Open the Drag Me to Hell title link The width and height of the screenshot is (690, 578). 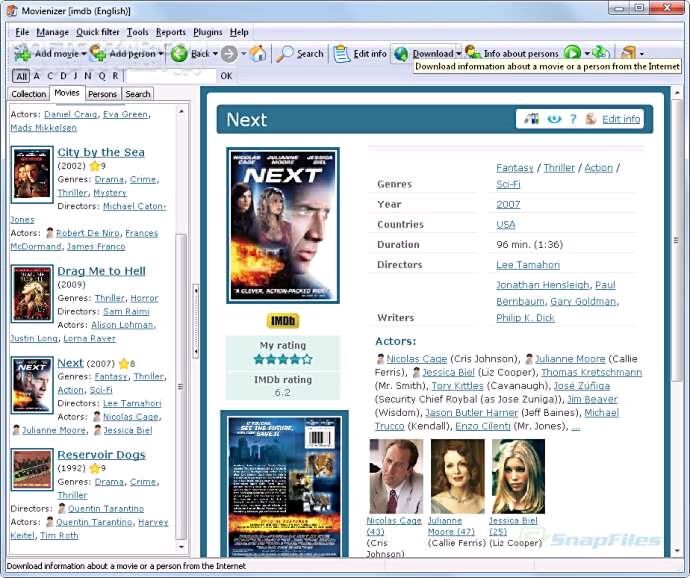tap(101, 271)
